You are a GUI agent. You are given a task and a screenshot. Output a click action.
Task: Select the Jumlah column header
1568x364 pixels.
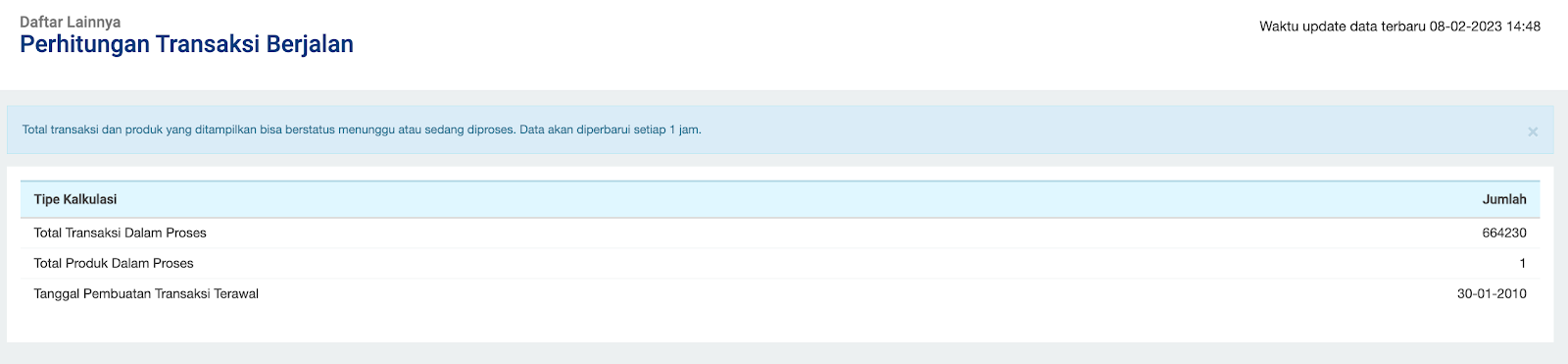click(x=1504, y=199)
